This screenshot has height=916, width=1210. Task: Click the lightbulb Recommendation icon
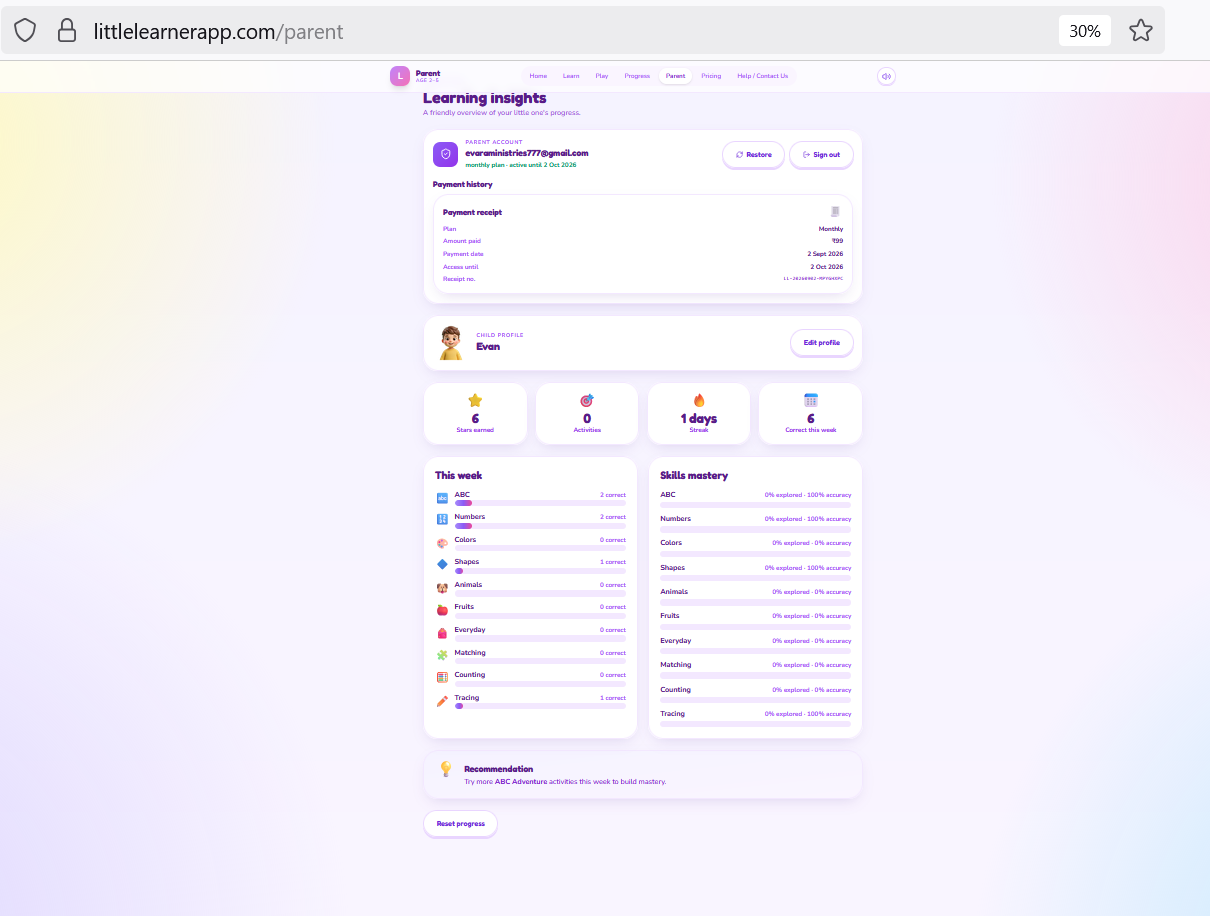point(446,769)
